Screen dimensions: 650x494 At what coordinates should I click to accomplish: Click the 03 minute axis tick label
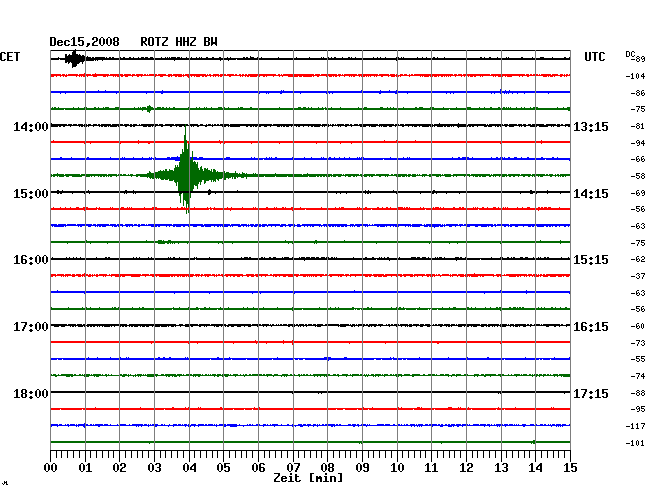[154, 468]
